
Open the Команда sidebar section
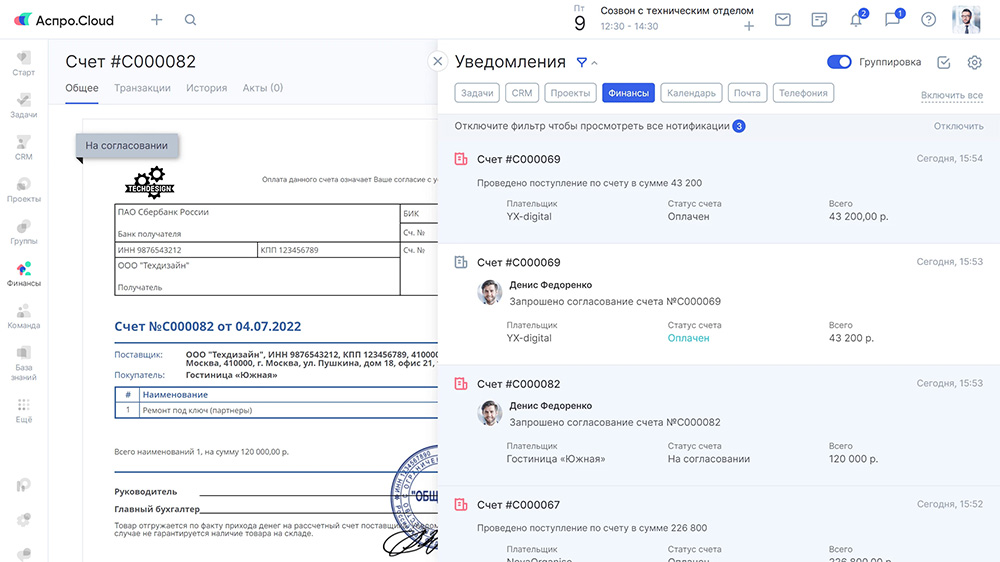(24, 316)
